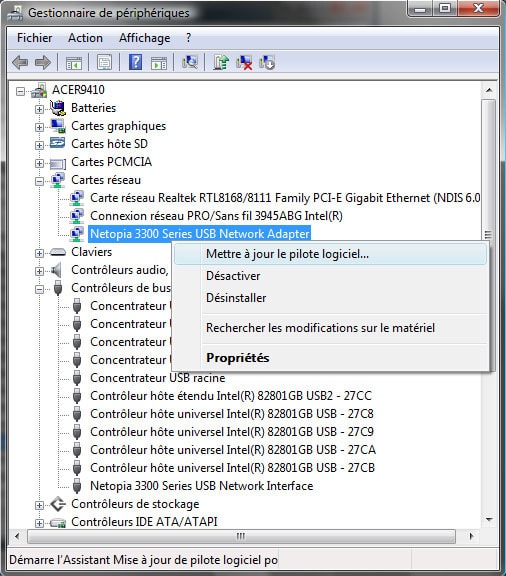Click the ACER9410 computer icon
This screenshot has width=506, height=576.
[x=39, y=90]
